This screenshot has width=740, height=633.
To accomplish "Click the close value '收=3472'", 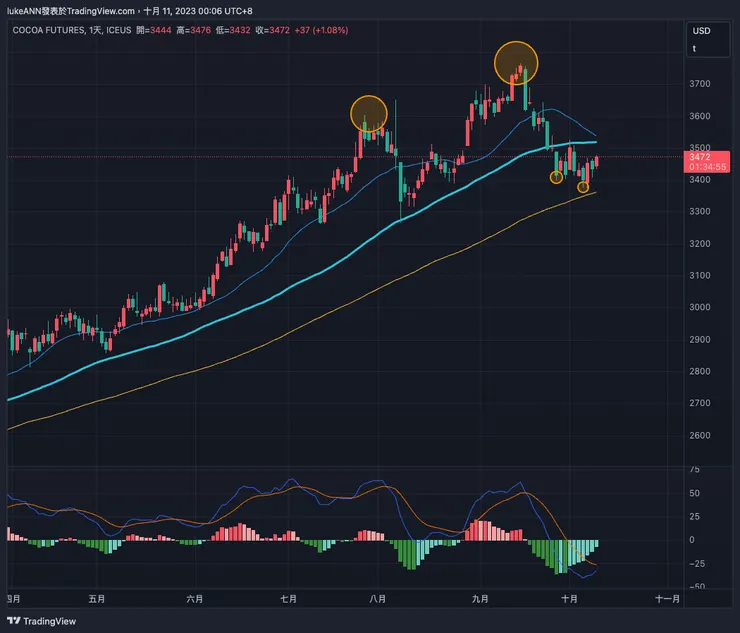I will pyautogui.click(x=272, y=30).
